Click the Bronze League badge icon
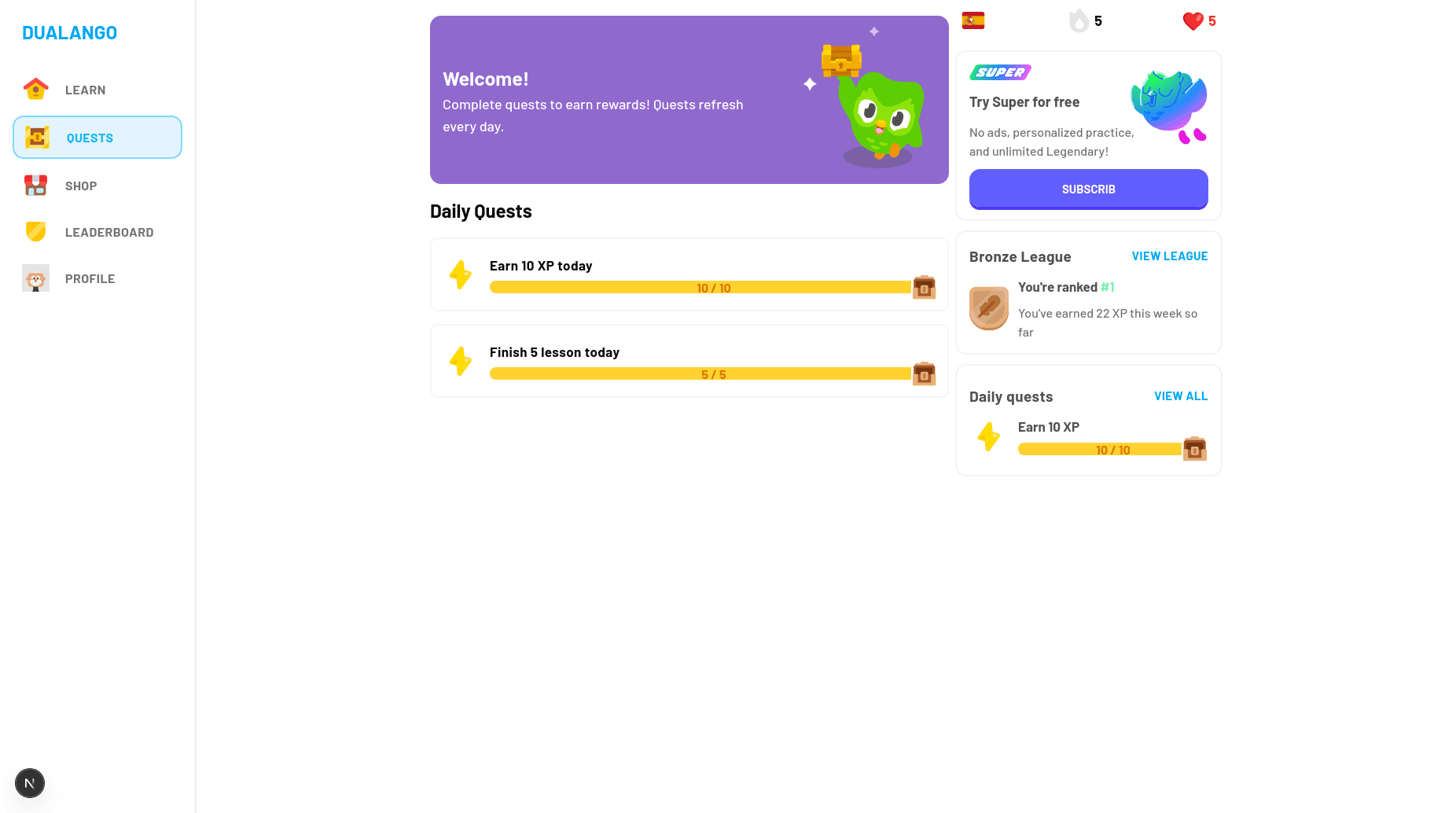Screen dimensions: 1456x813 pyautogui.click(x=989, y=307)
